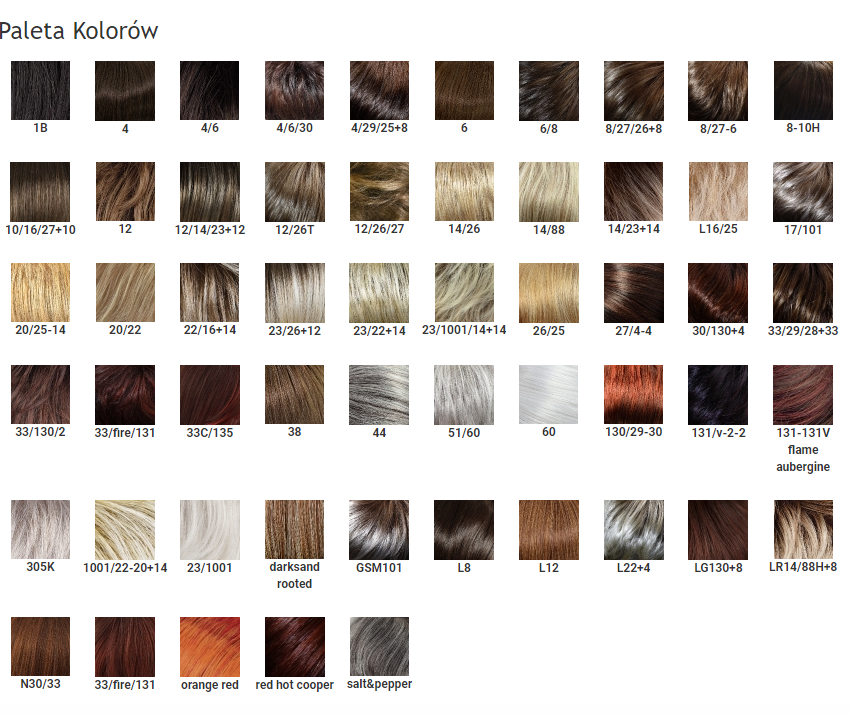Select the 20/25-14 golden swatch
The height and width of the screenshot is (714, 850).
[x=40, y=293]
